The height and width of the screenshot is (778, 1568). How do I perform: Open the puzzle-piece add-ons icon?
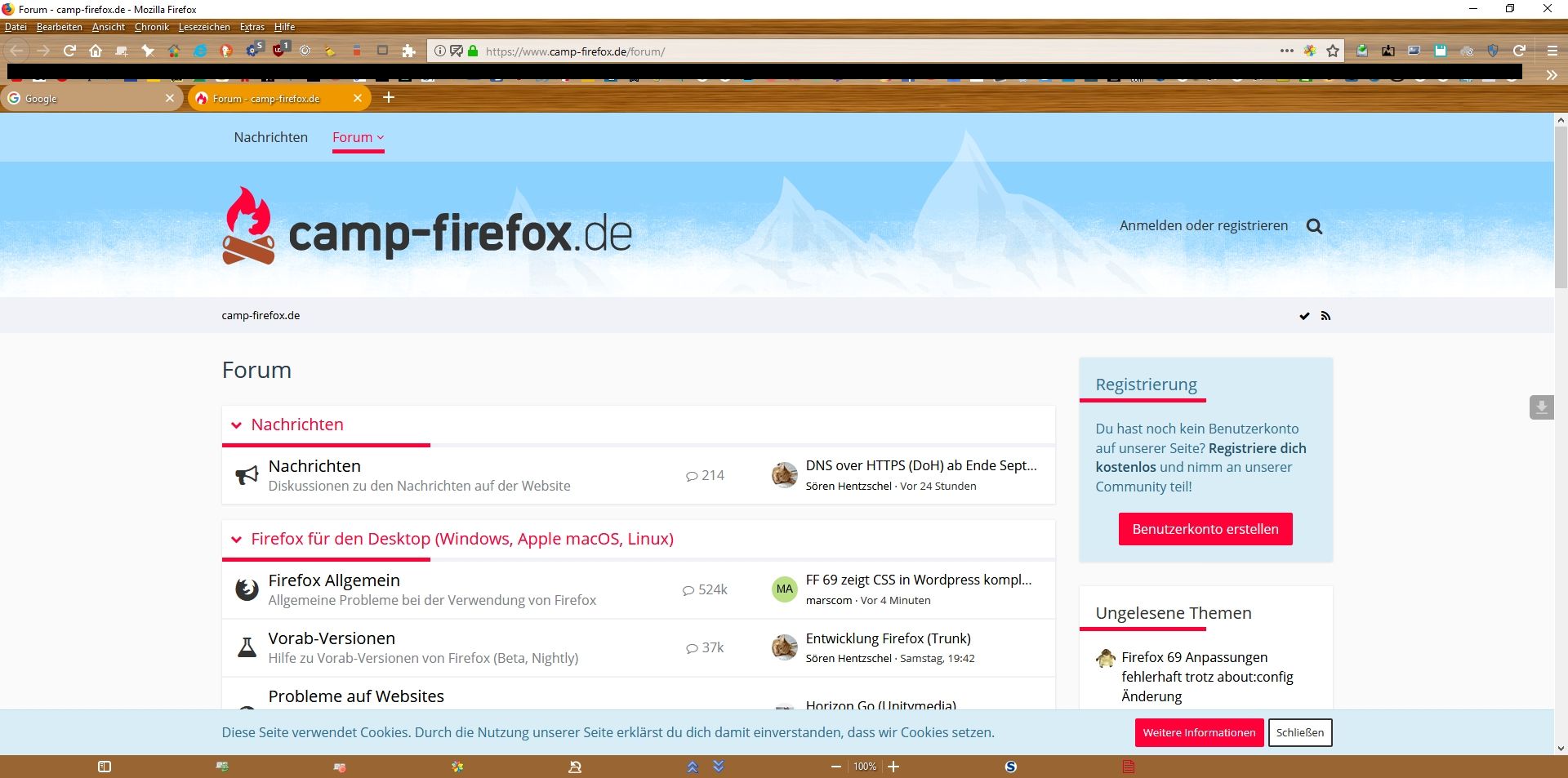click(x=409, y=51)
